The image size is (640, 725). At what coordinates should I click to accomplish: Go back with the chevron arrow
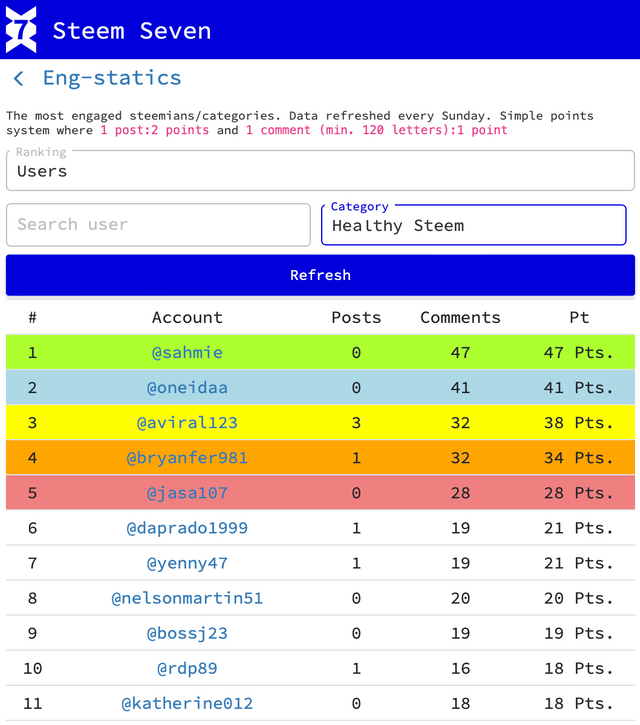tap(18, 79)
